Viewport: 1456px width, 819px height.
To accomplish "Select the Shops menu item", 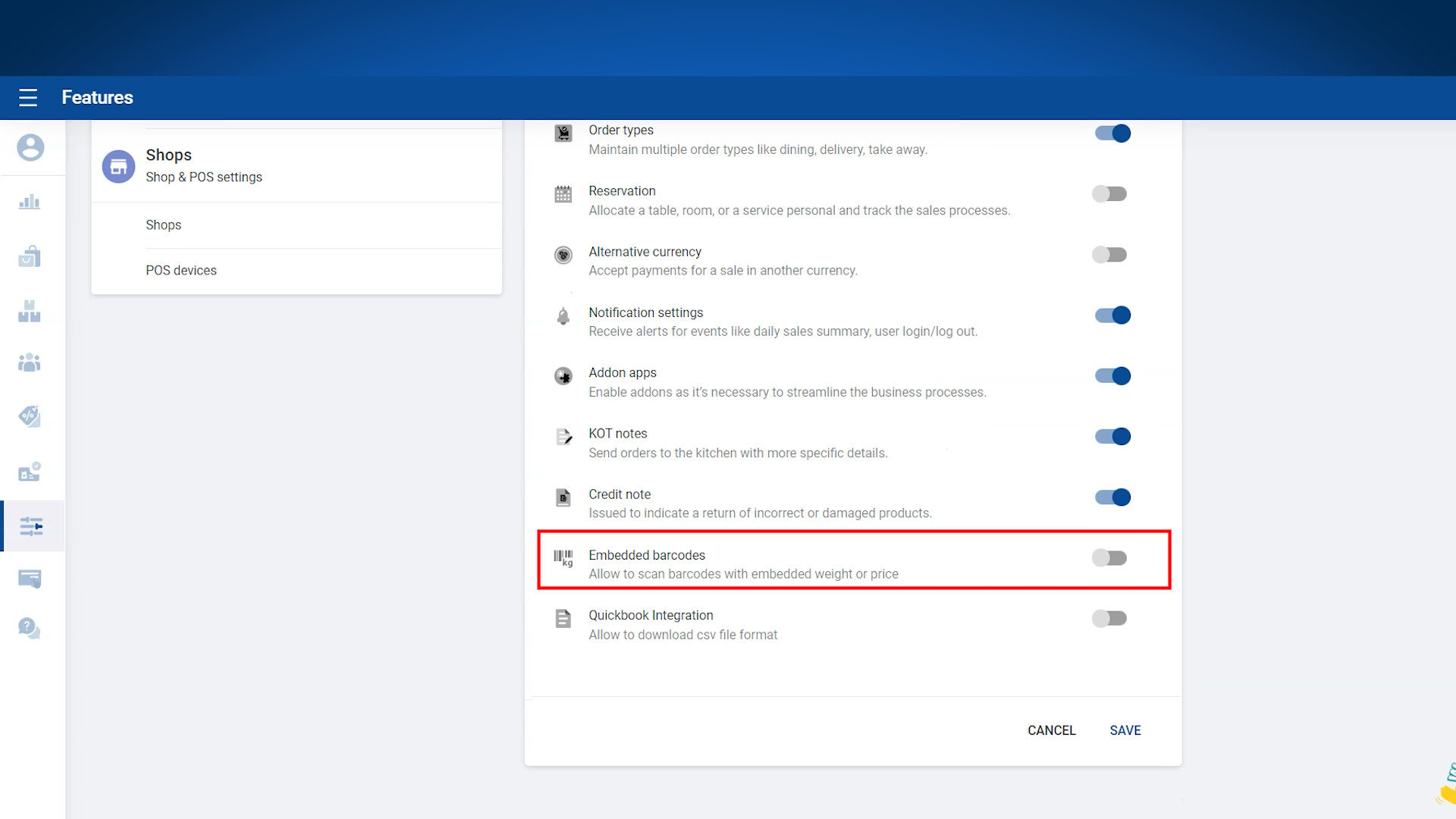I will click(x=164, y=225).
